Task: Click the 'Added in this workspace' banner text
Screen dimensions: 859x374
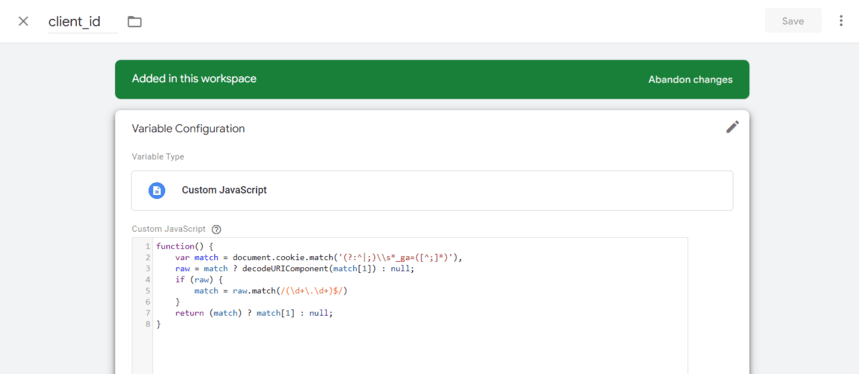Action: [x=194, y=79]
